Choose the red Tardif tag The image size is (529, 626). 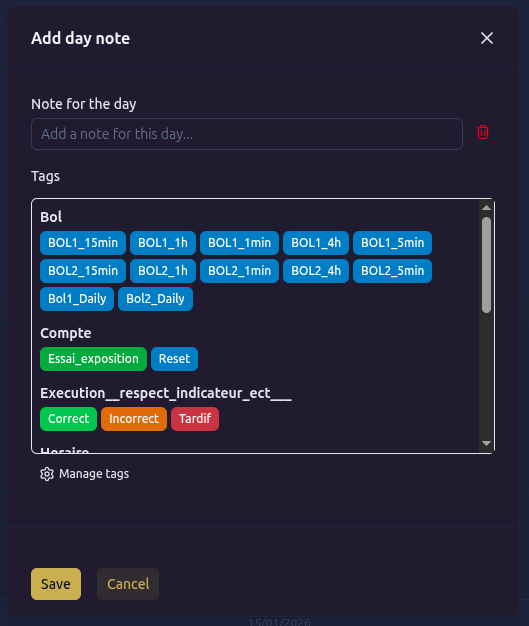(195, 419)
